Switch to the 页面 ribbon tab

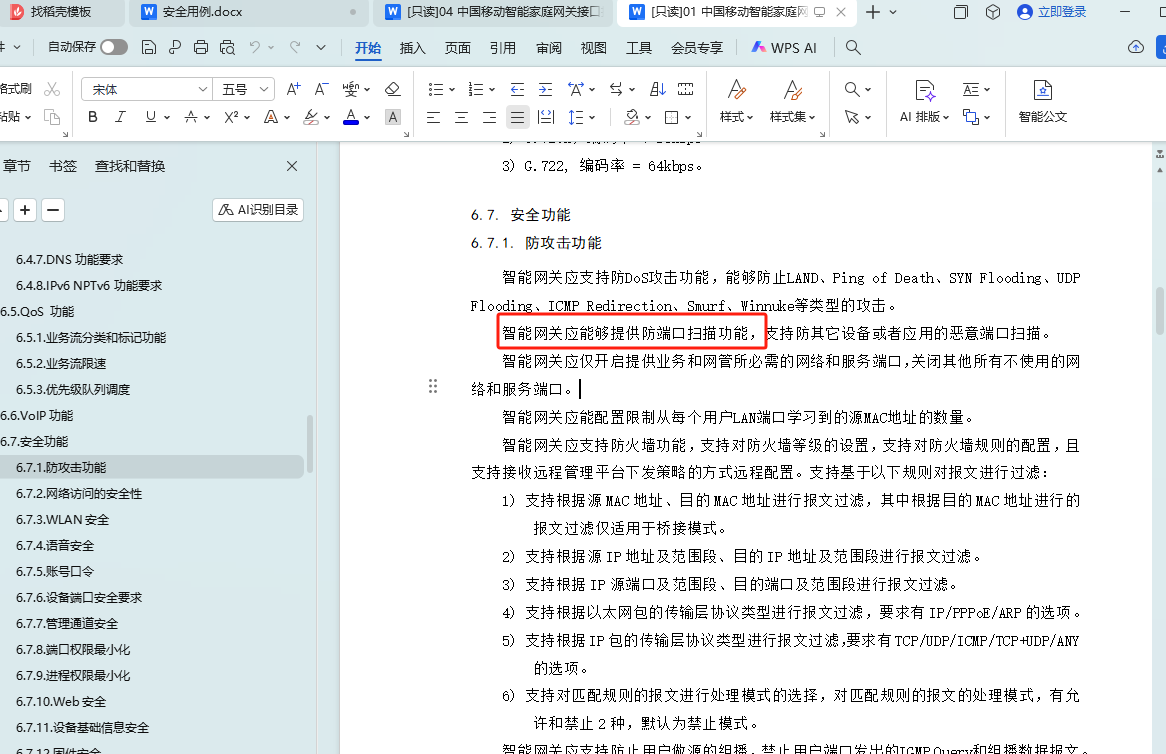(x=457, y=48)
